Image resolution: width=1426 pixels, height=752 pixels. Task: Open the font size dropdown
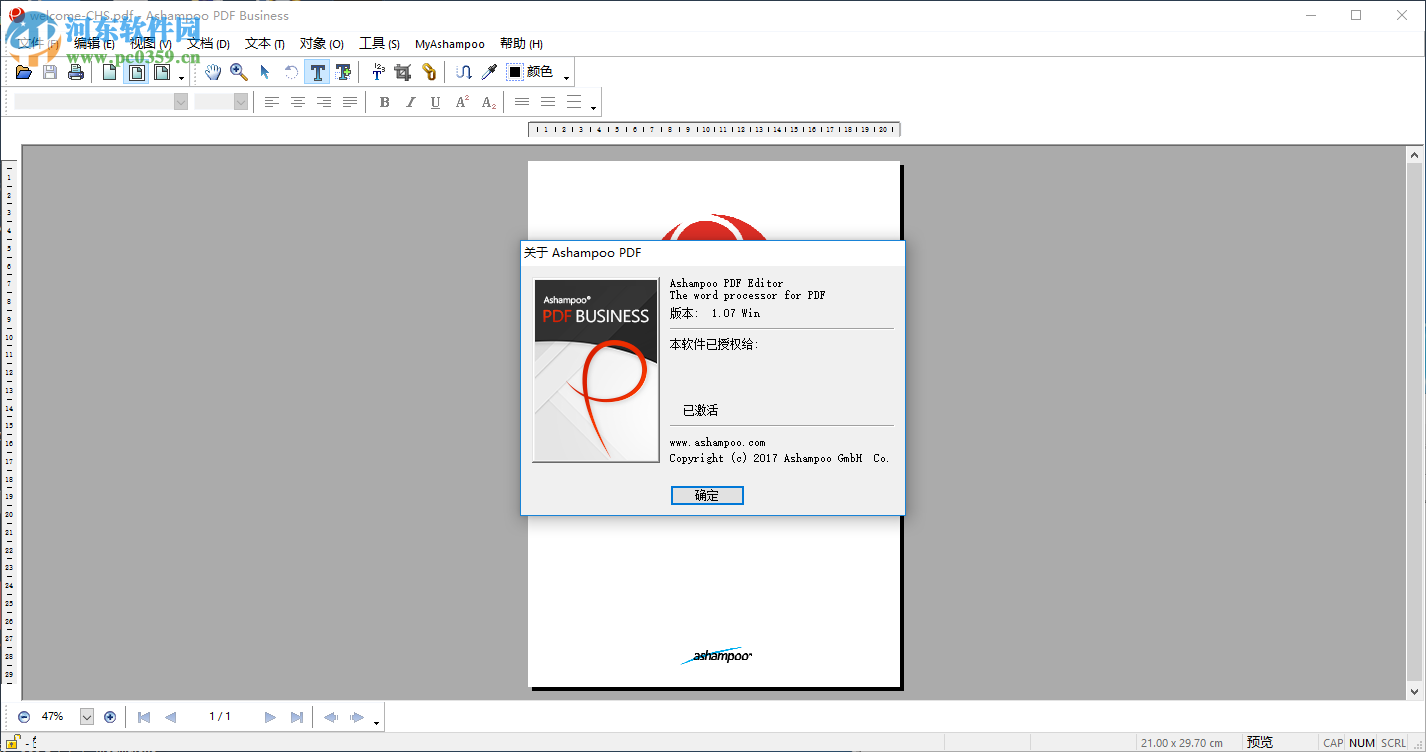(240, 100)
